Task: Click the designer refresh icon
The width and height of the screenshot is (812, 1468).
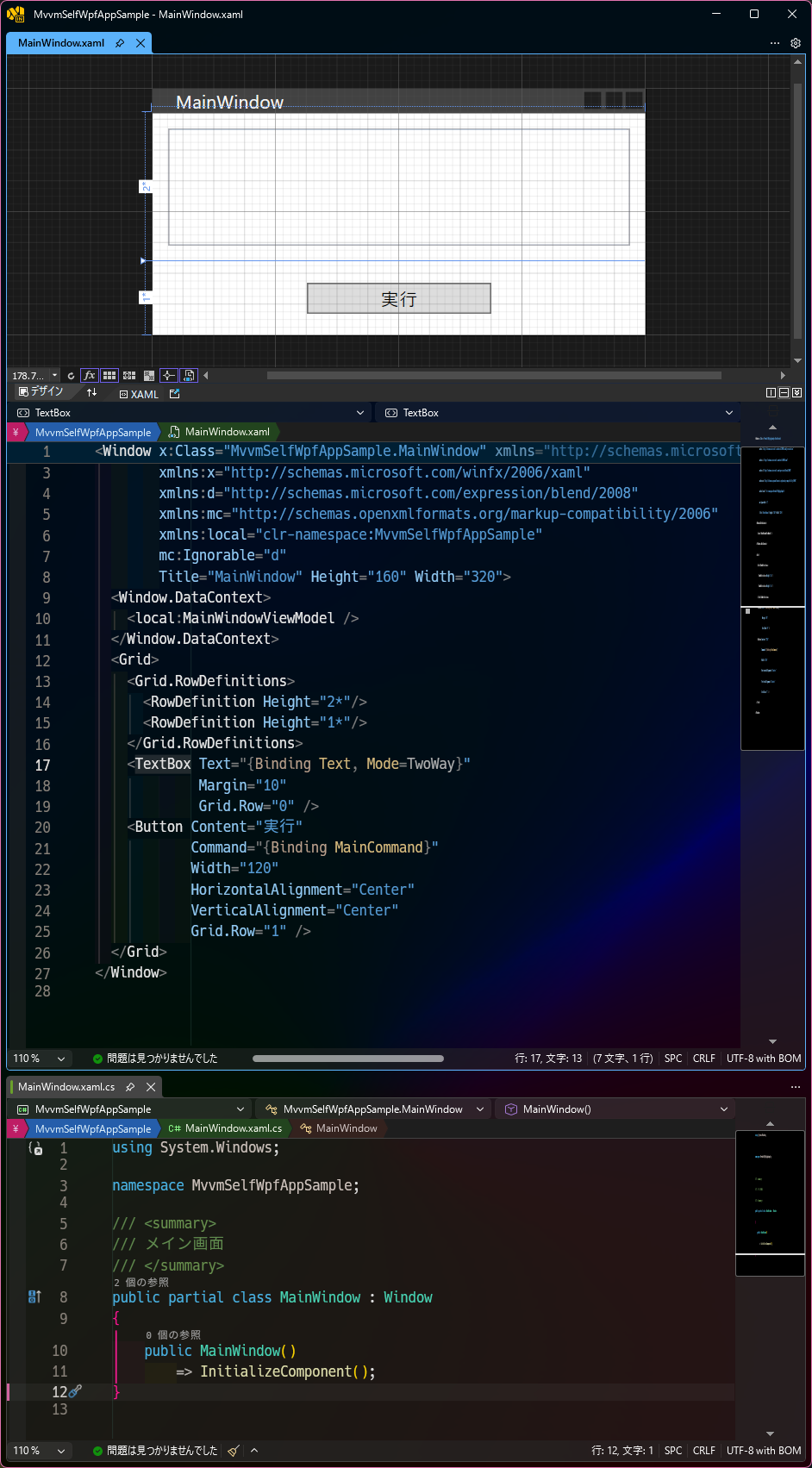Action: coord(71,376)
